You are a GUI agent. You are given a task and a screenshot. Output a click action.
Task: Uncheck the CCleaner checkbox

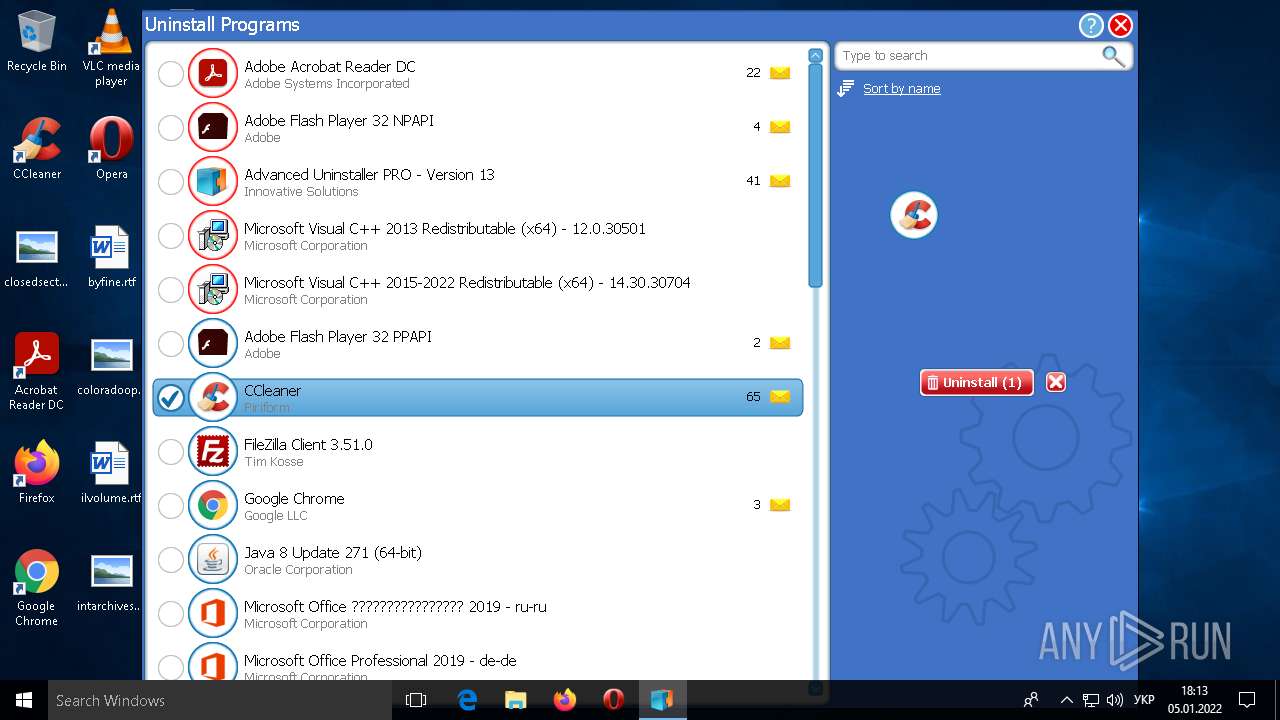click(x=171, y=397)
